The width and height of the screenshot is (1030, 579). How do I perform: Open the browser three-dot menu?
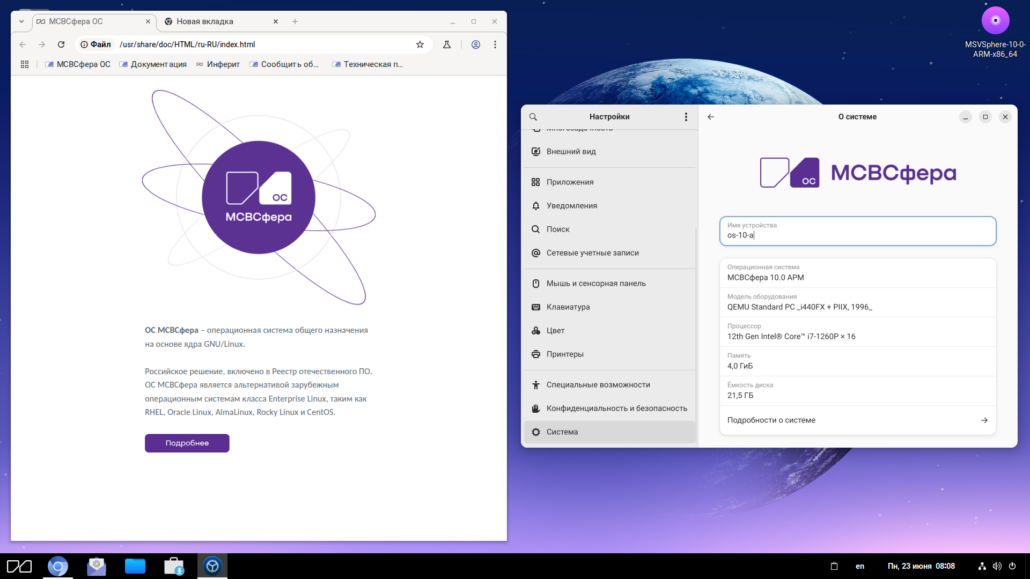pyautogui.click(x=495, y=44)
